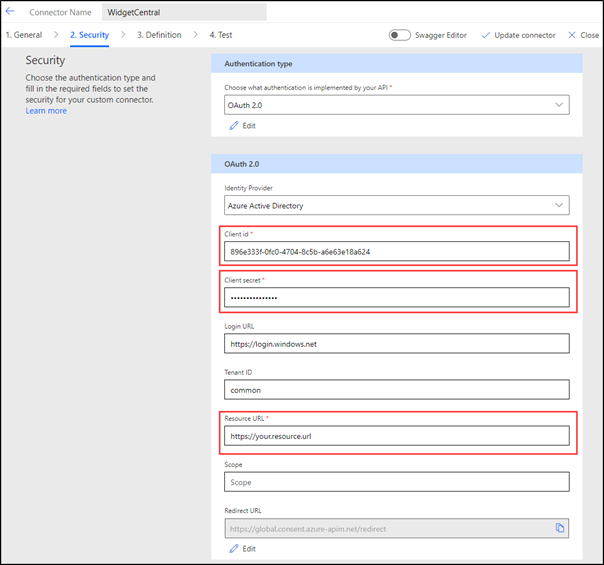The width and height of the screenshot is (604, 565).
Task: Click the Tenant ID field containing common
Action: pos(397,390)
